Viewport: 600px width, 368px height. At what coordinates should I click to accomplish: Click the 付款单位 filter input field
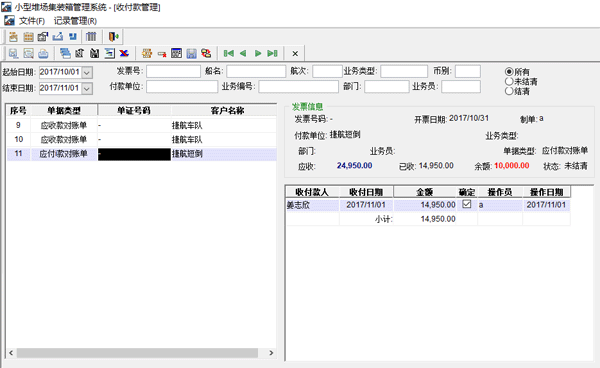pos(182,87)
